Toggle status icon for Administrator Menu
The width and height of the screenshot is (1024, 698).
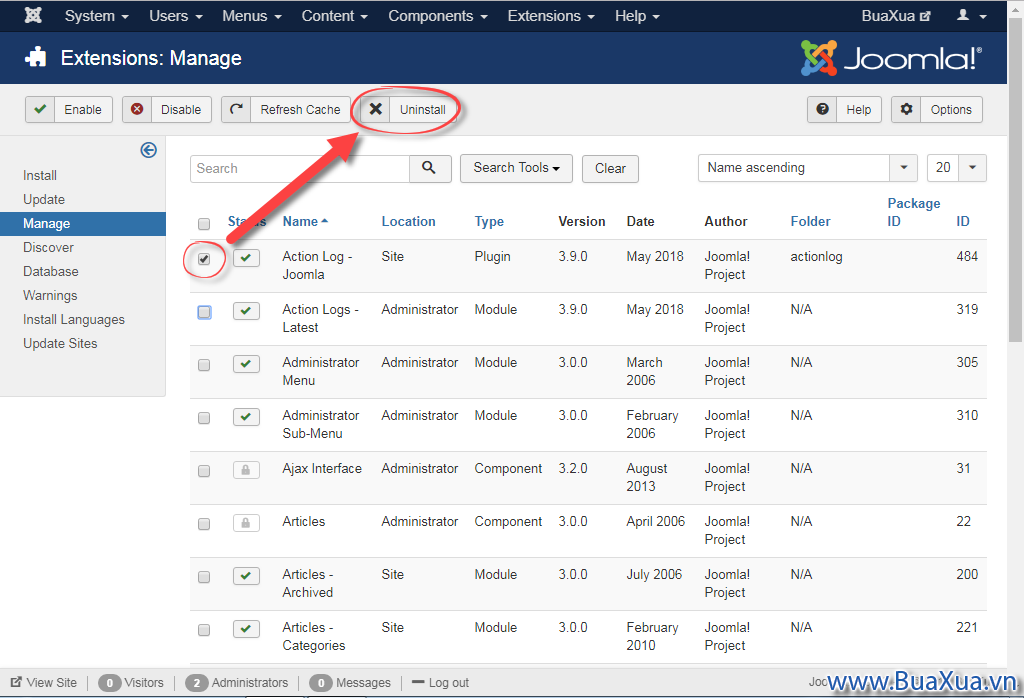(246, 364)
